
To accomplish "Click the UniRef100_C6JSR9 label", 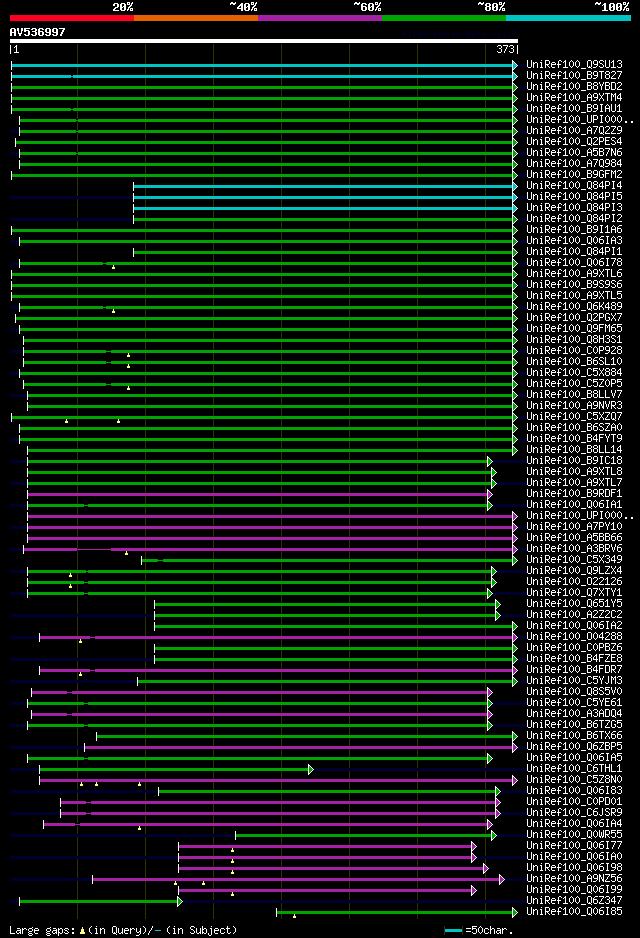I will (574, 812).
